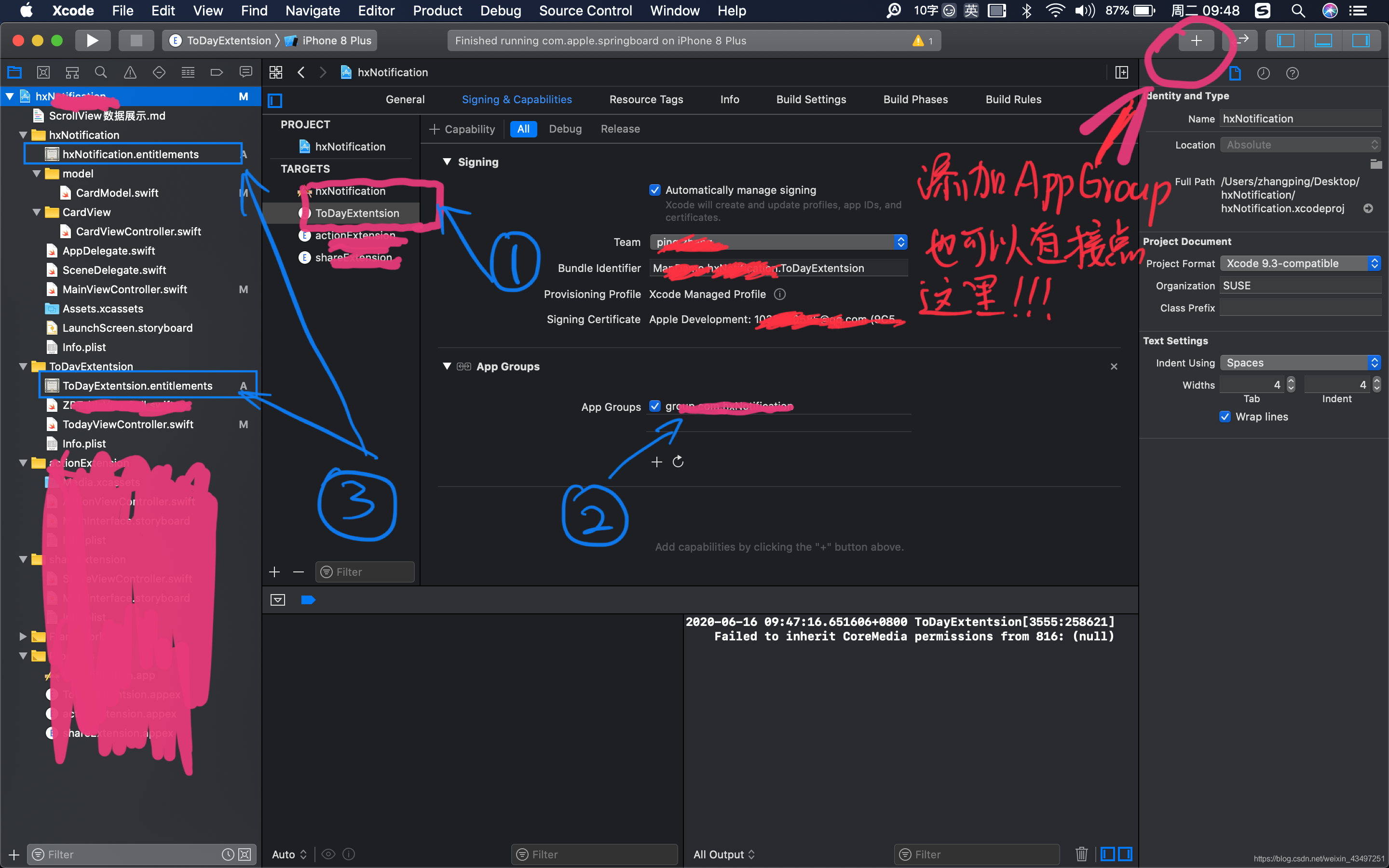
Task: Show only the console pane
Action: [1125, 854]
